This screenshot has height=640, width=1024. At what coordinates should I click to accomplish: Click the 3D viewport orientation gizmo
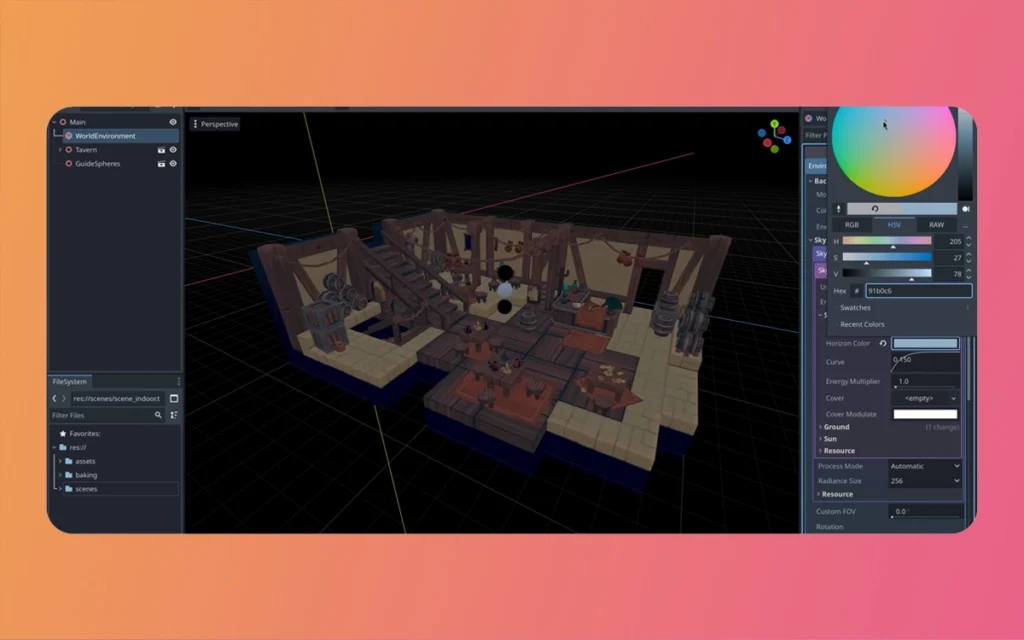tap(773, 137)
